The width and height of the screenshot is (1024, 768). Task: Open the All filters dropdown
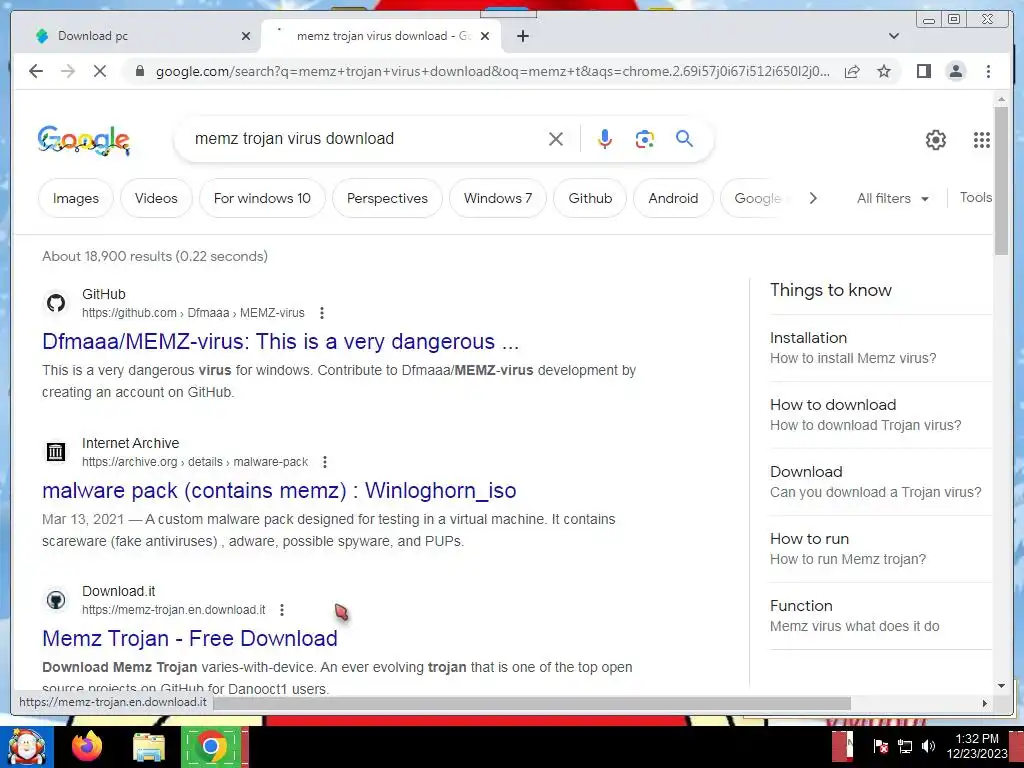pyautogui.click(x=893, y=198)
